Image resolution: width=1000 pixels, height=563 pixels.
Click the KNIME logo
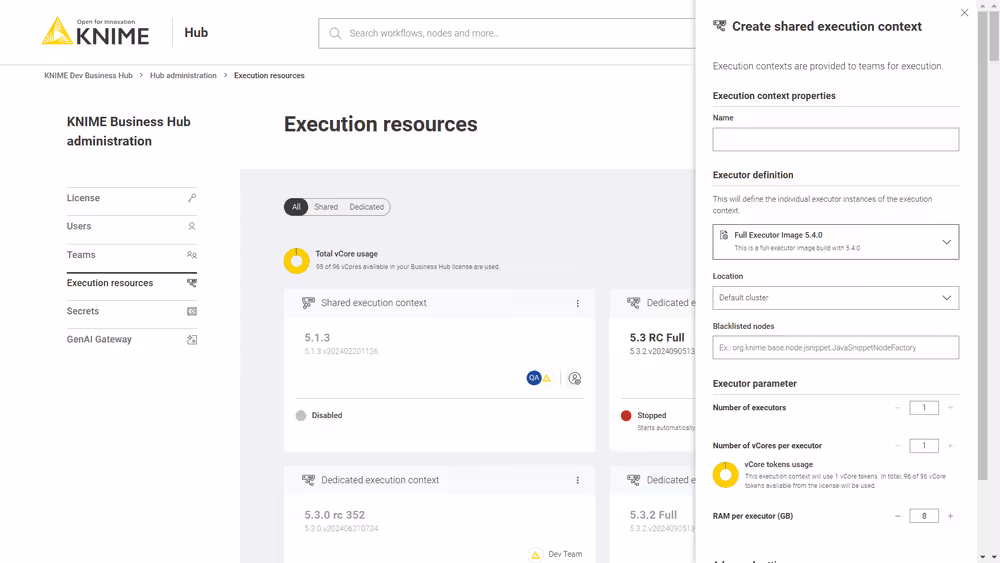(x=95, y=32)
